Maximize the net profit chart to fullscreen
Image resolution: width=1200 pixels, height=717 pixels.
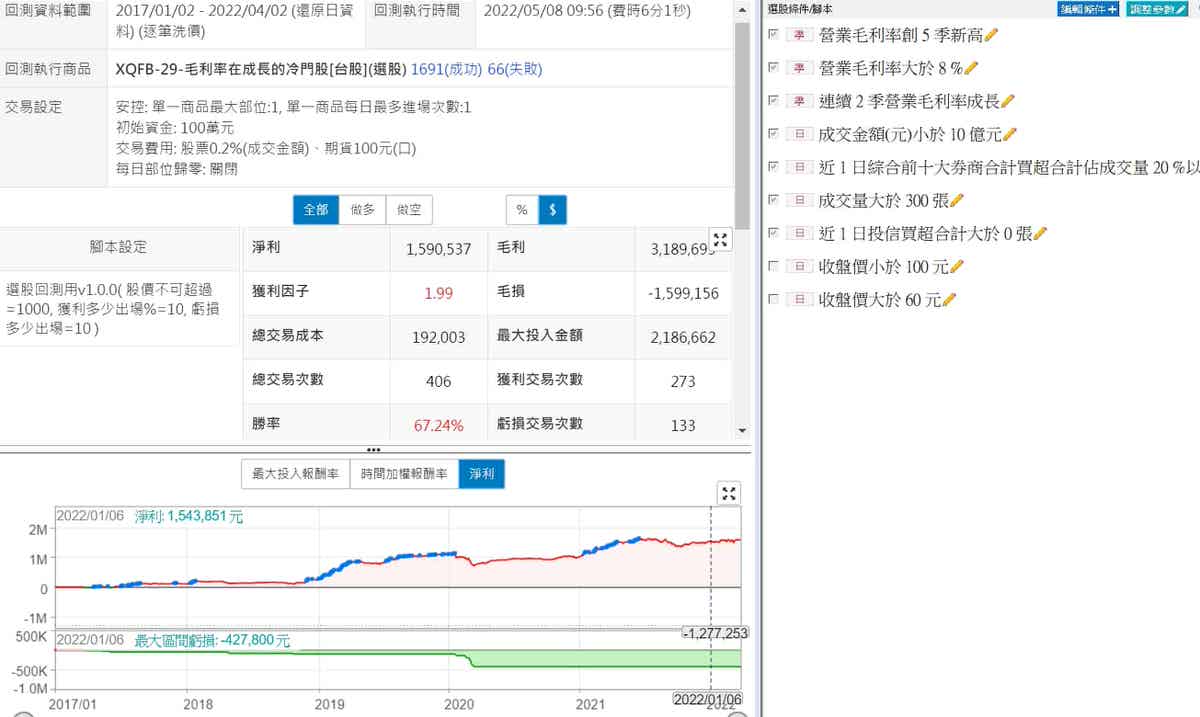coord(729,493)
